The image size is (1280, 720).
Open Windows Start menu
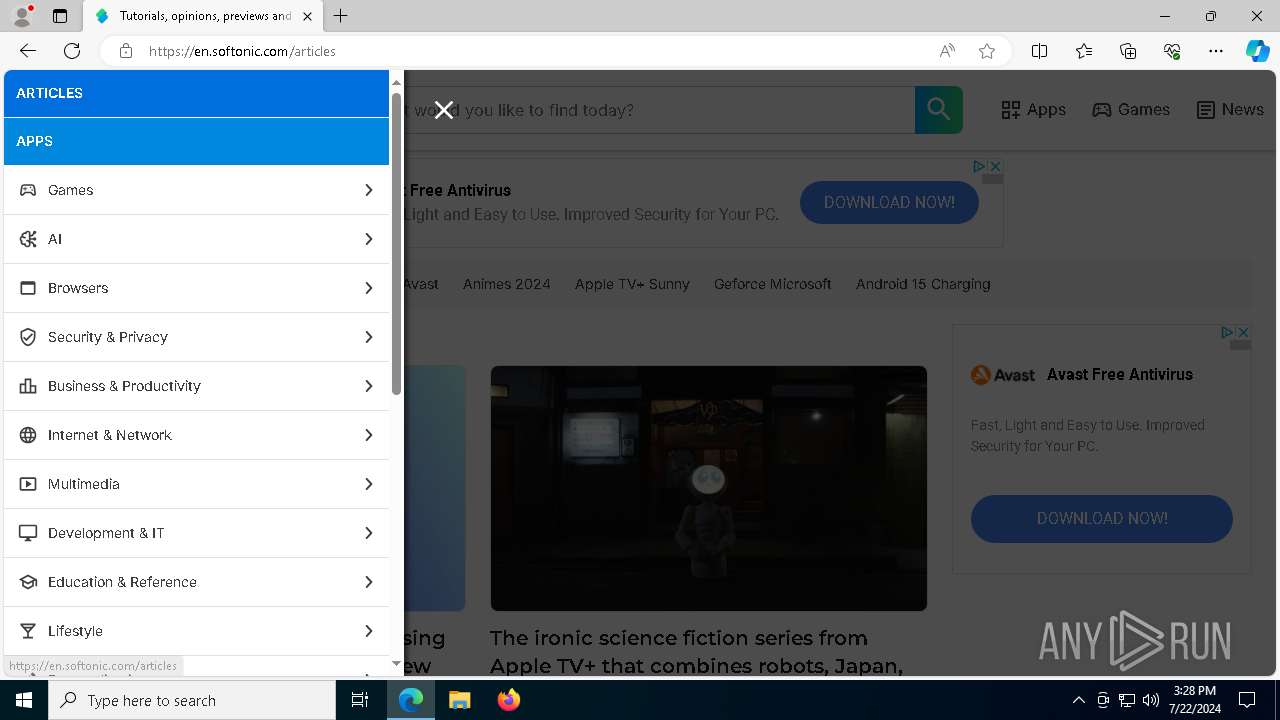pyautogui.click(x=24, y=700)
